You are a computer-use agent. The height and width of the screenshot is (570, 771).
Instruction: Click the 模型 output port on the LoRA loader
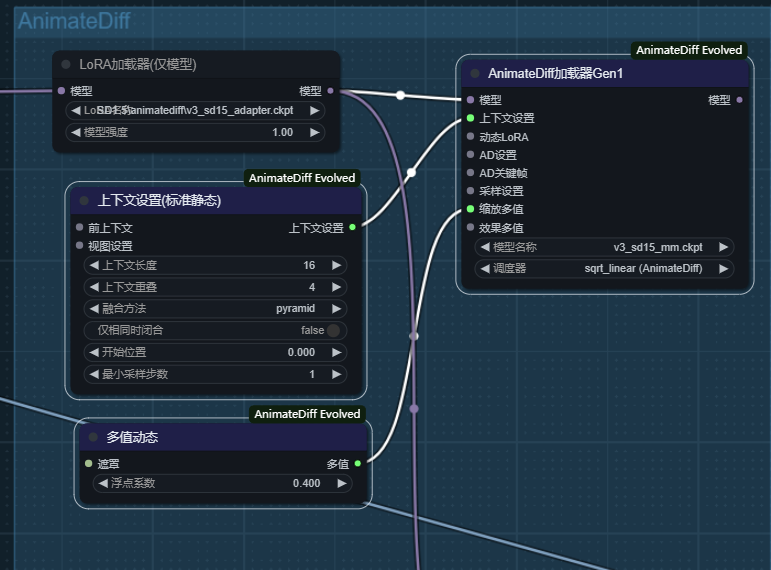click(330, 90)
